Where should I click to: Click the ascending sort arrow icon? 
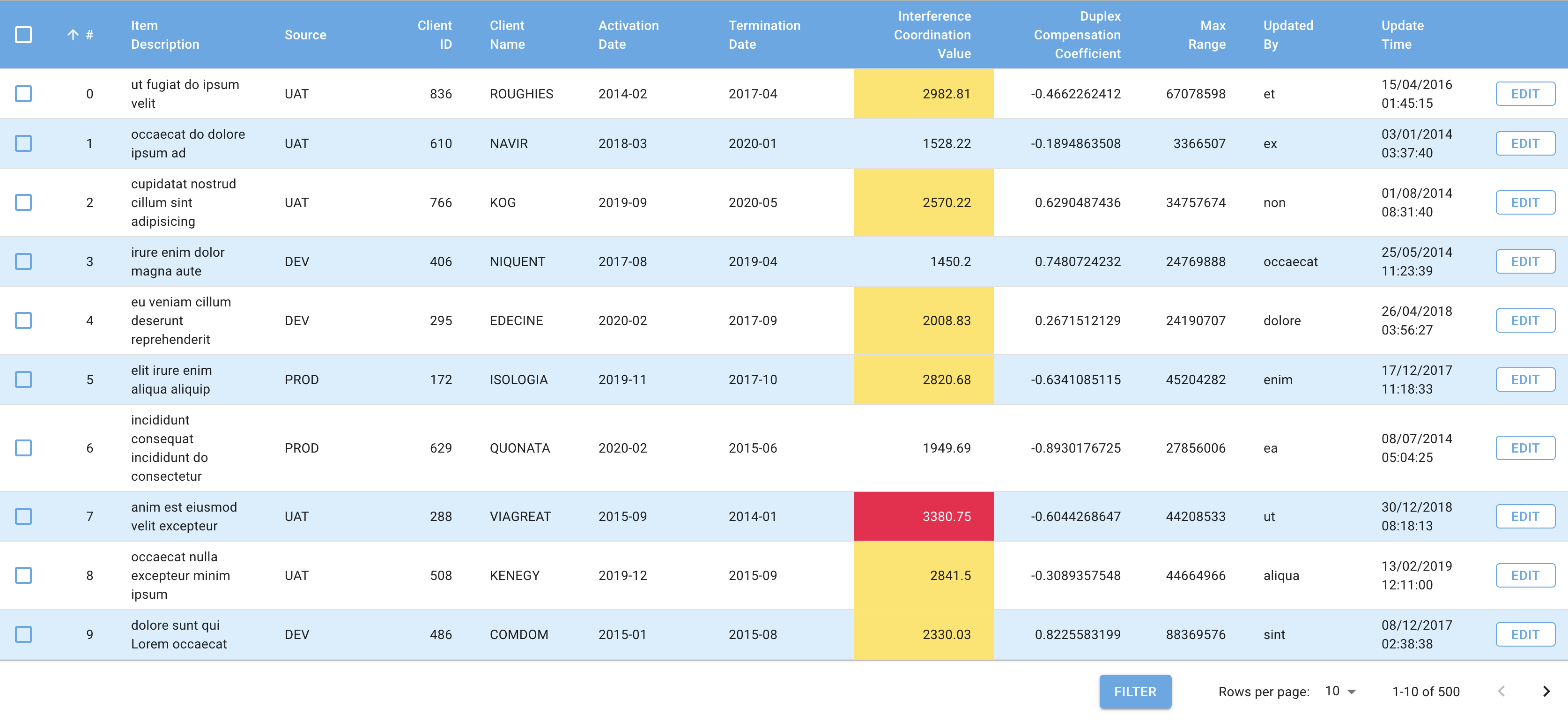pyautogui.click(x=73, y=35)
